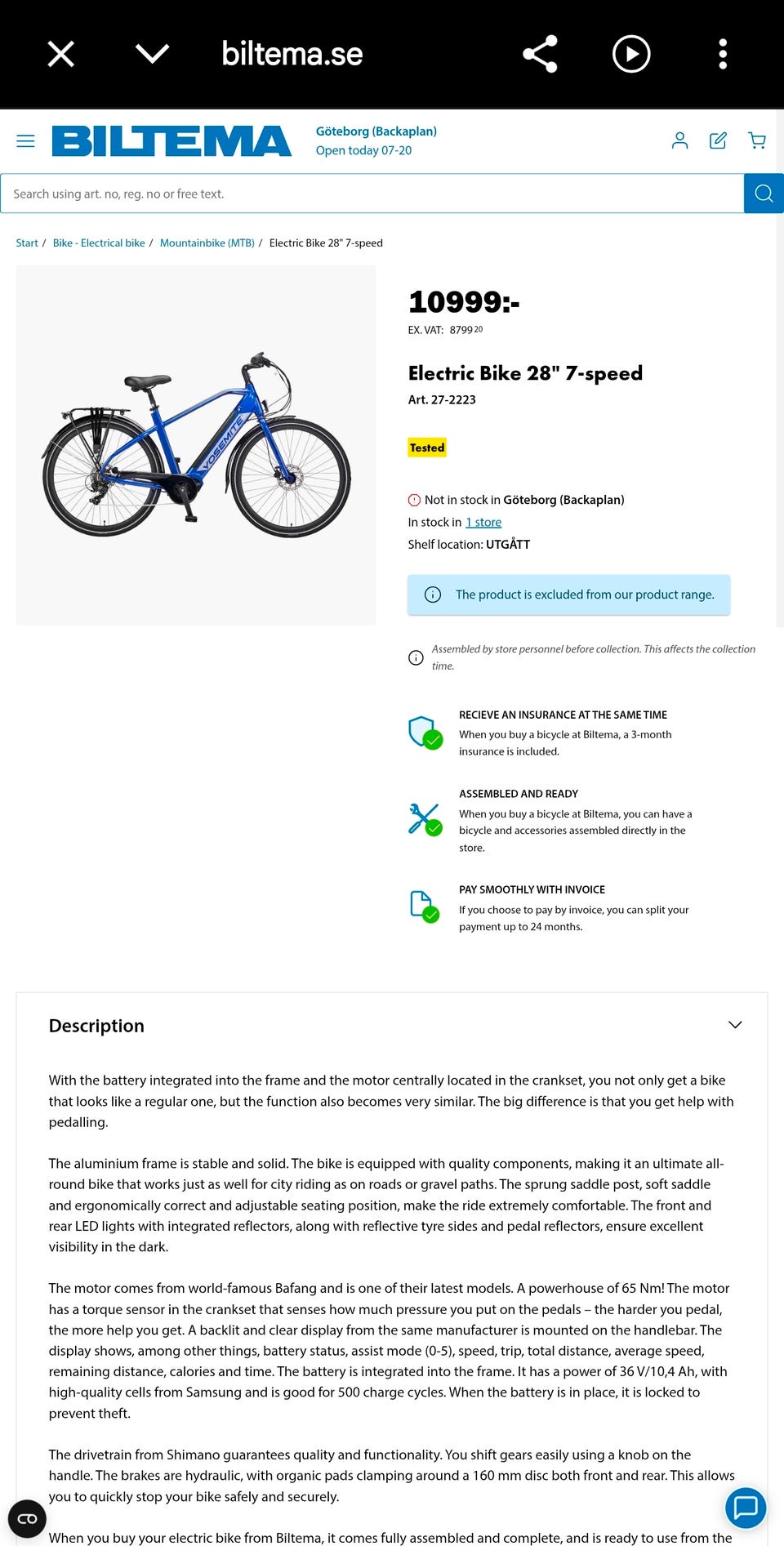This screenshot has width=784, height=1546.
Task: Click the user account profile icon
Action: pyautogui.click(x=679, y=140)
